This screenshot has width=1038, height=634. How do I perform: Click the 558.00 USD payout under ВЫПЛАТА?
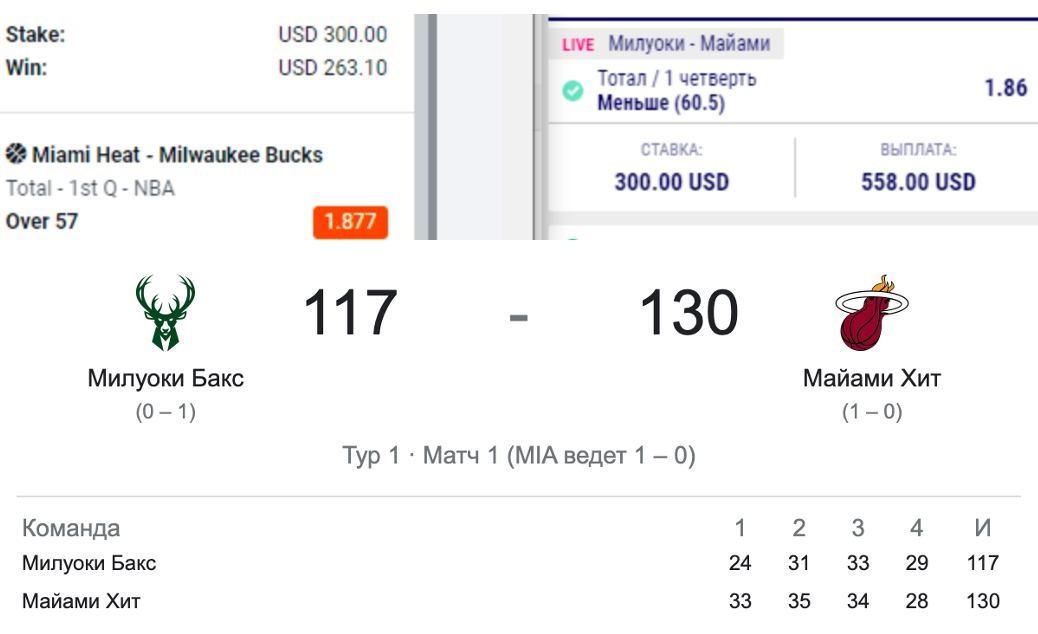tap(918, 182)
